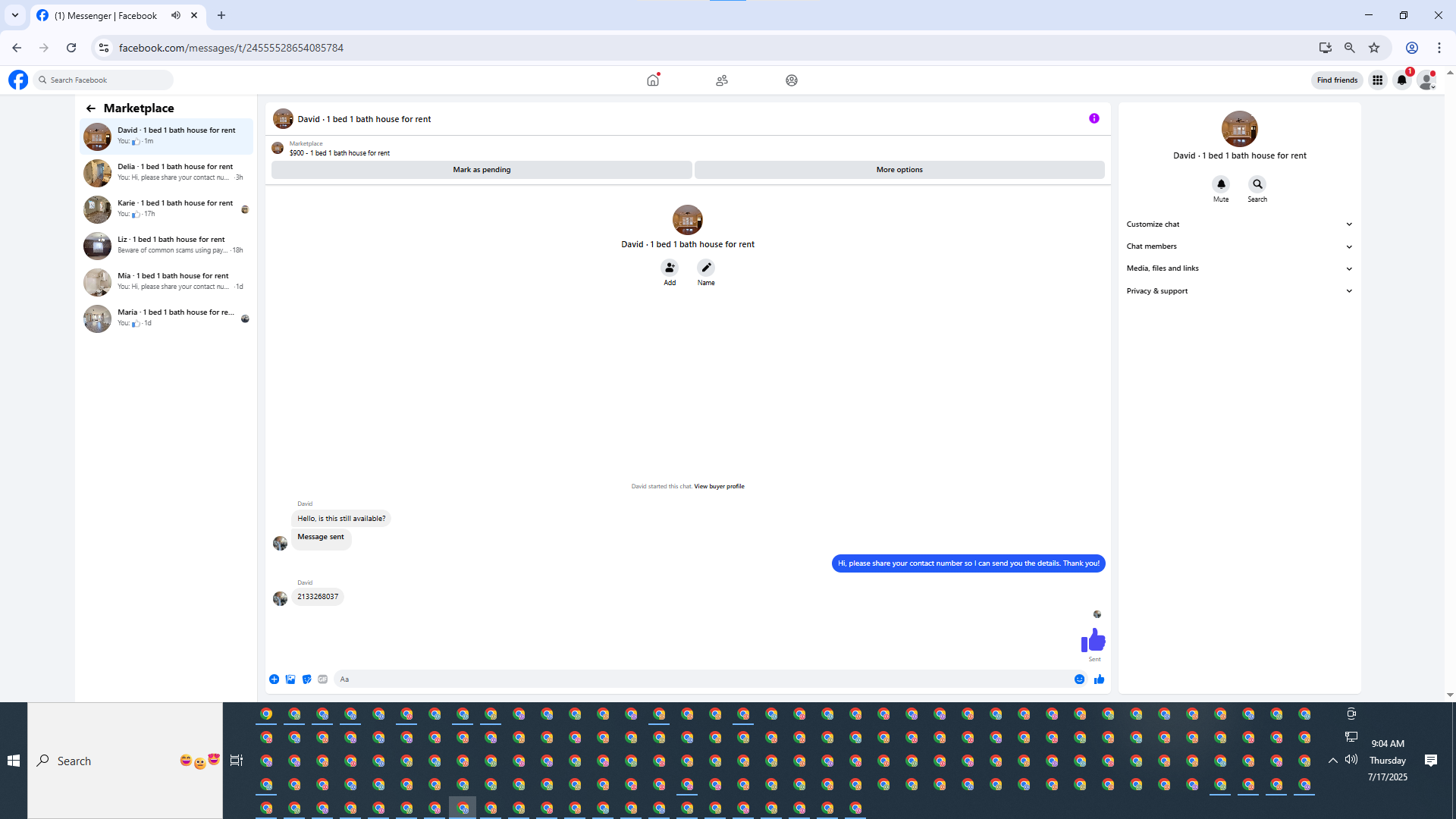
Task: Open the emoji picker in message box
Action: 1079,679
